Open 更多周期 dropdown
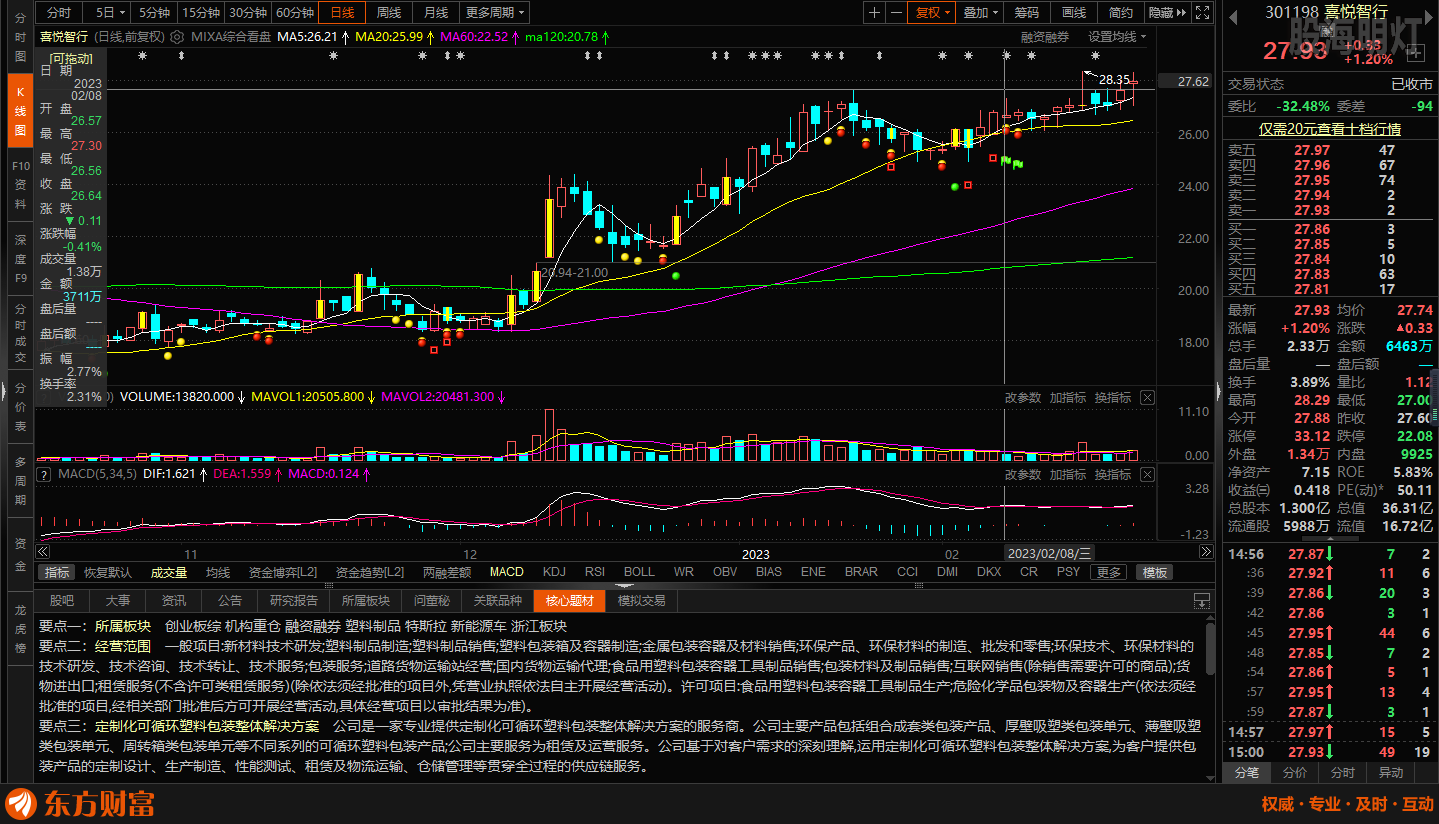This screenshot has width=1439, height=824. click(x=496, y=12)
